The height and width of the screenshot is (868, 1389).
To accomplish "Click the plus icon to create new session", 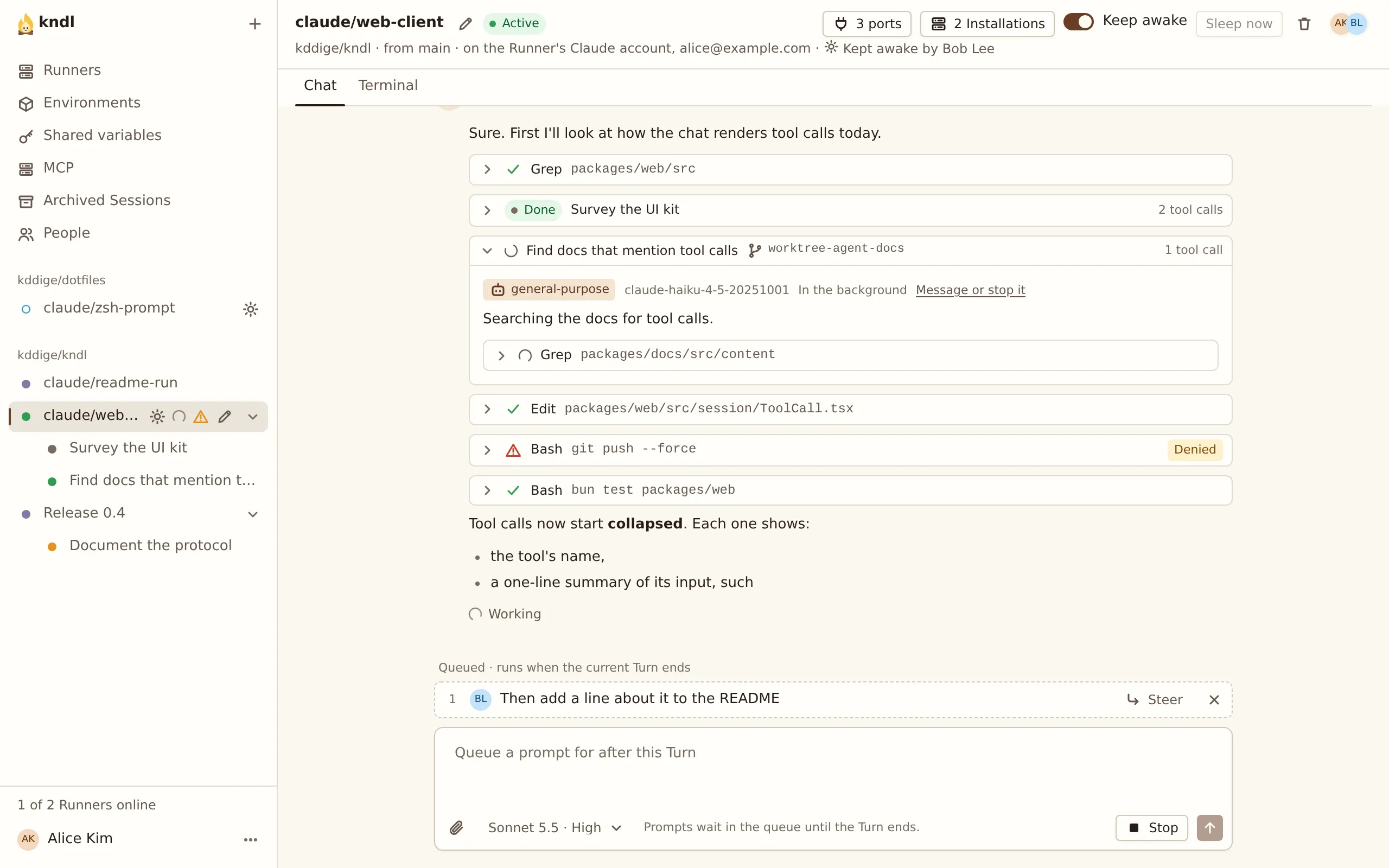I will (254, 23).
